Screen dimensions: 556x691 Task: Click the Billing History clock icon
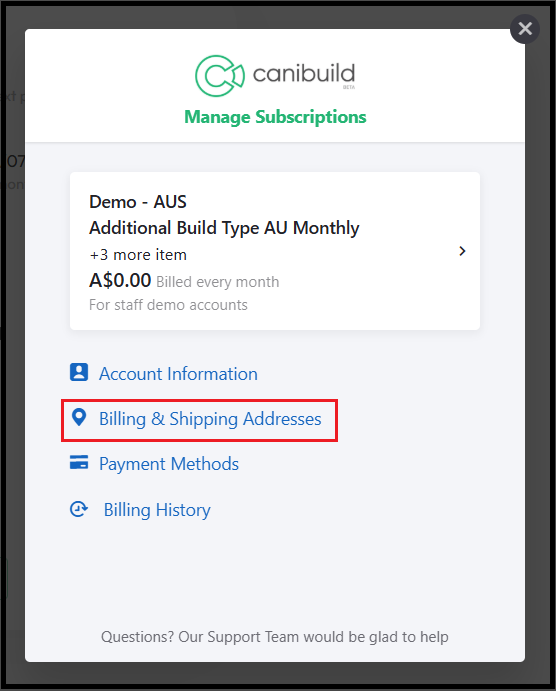pos(79,509)
